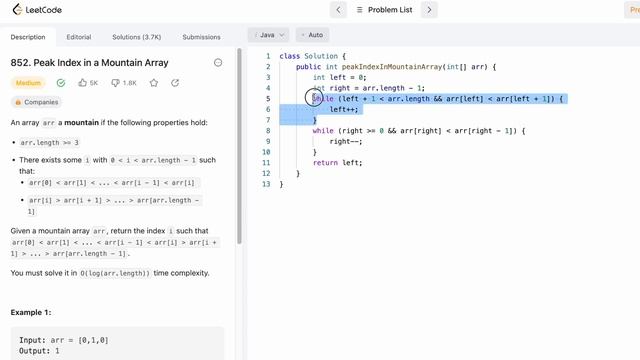Open the Java language dropdown

tap(269, 35)
